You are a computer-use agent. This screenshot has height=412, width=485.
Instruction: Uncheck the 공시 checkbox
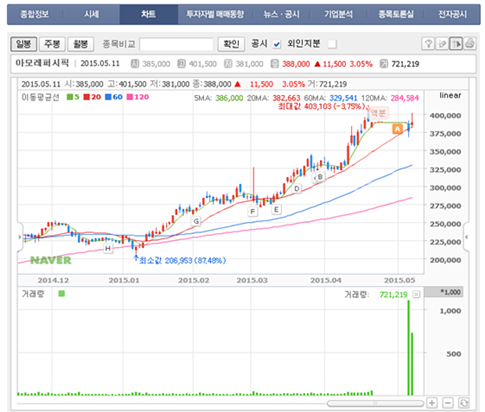point(277,44)
